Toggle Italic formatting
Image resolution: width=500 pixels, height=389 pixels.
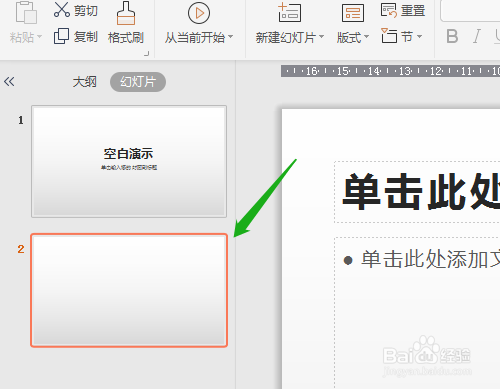click(x=477, y=36)
